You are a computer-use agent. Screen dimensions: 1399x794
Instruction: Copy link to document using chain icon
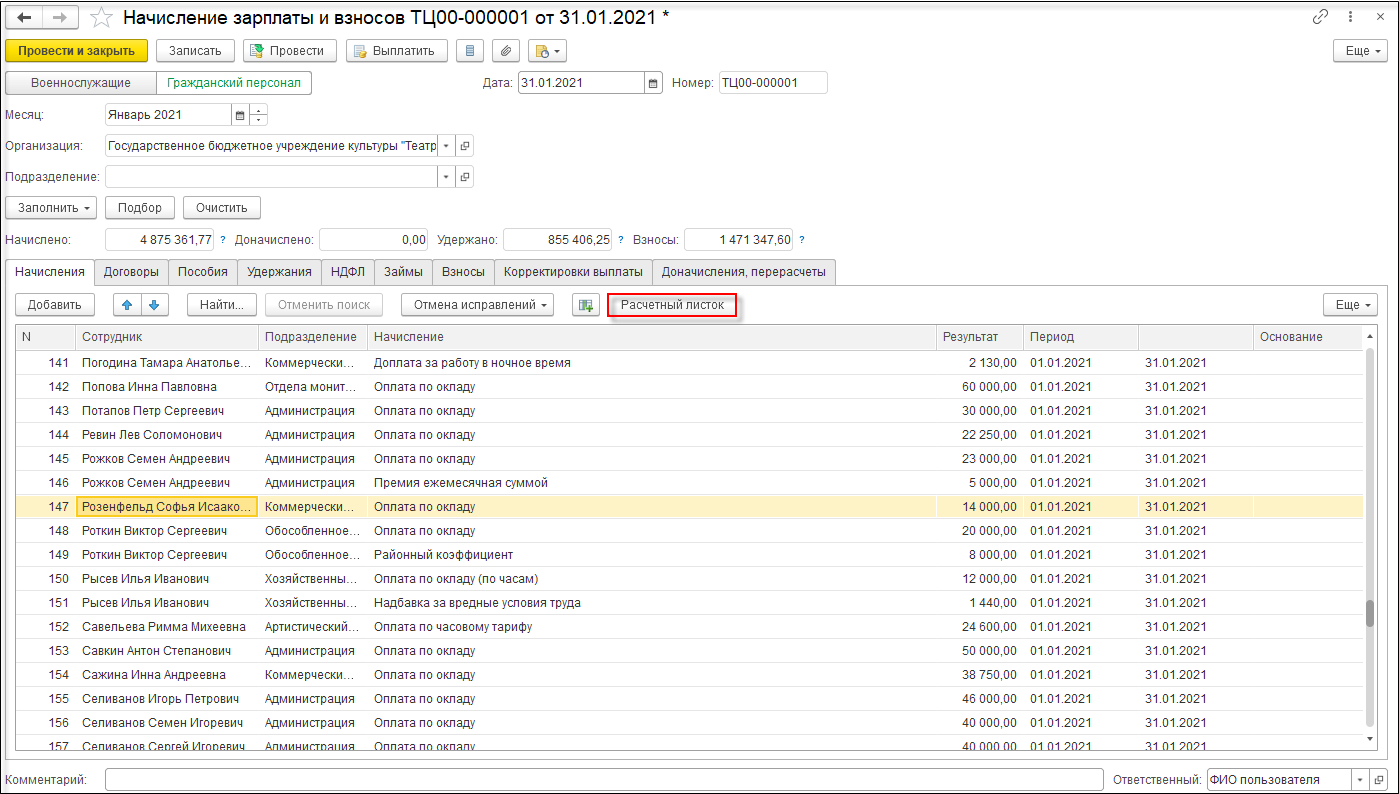click(1321, 17)
